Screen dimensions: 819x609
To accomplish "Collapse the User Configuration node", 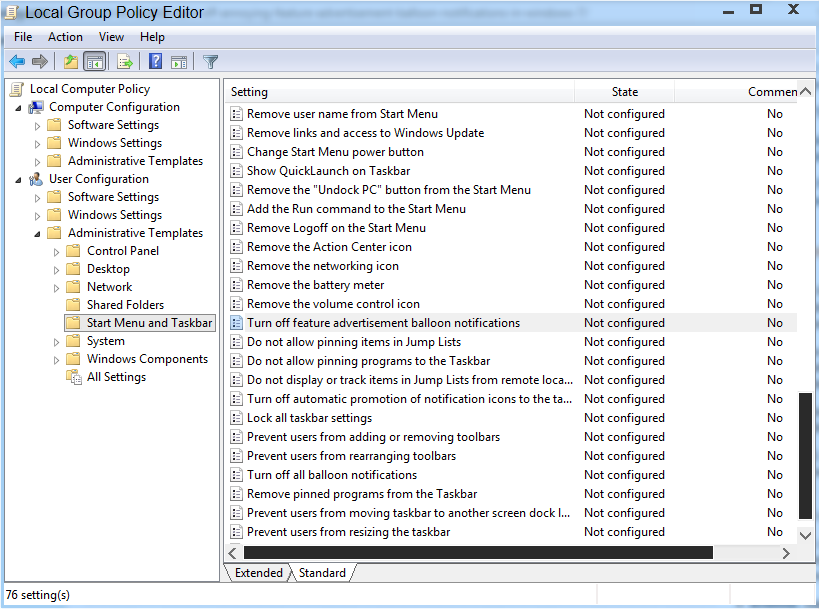I will 19,180.
